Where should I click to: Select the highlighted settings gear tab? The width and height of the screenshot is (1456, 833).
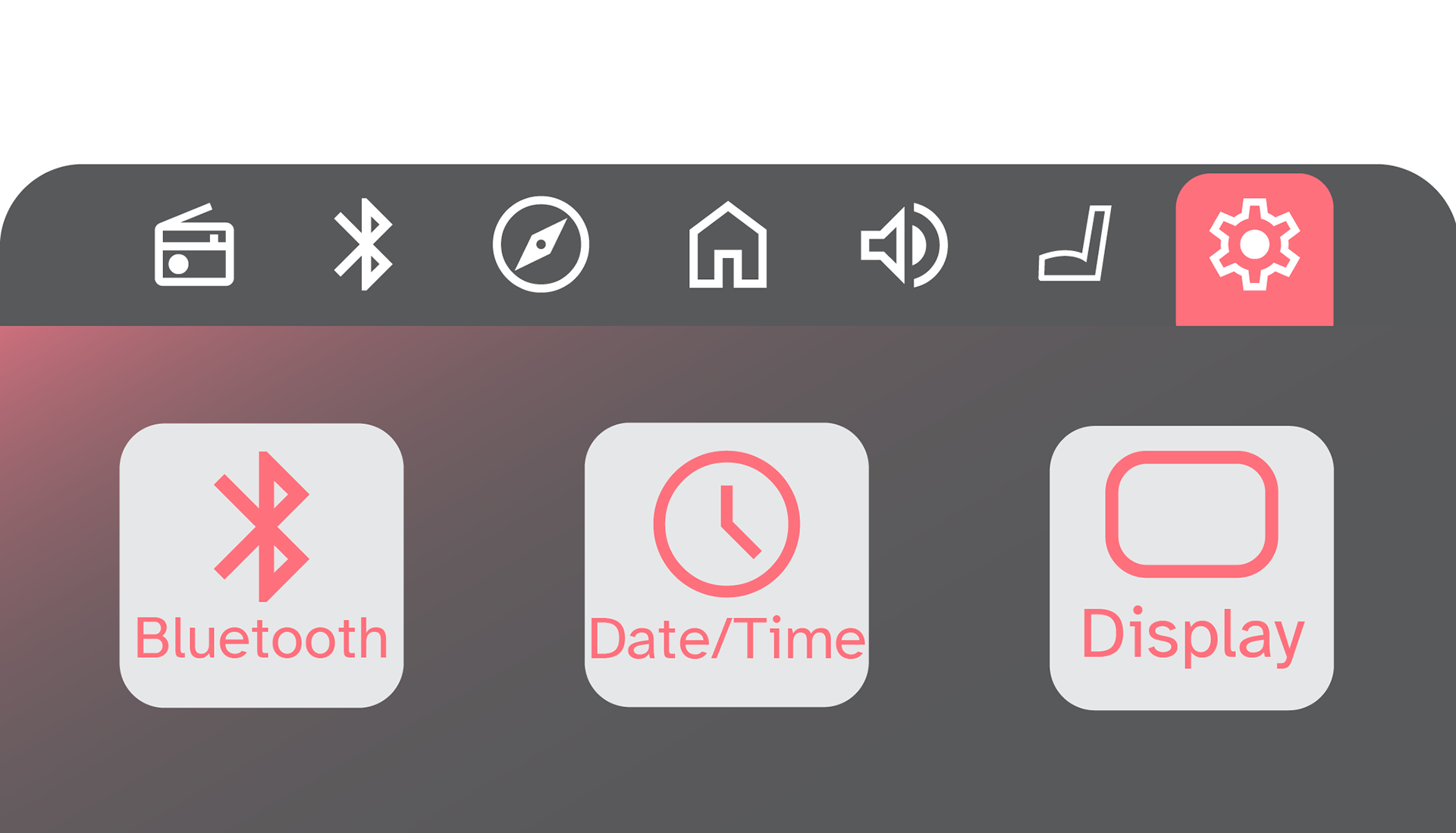(x=1254, y=250)
